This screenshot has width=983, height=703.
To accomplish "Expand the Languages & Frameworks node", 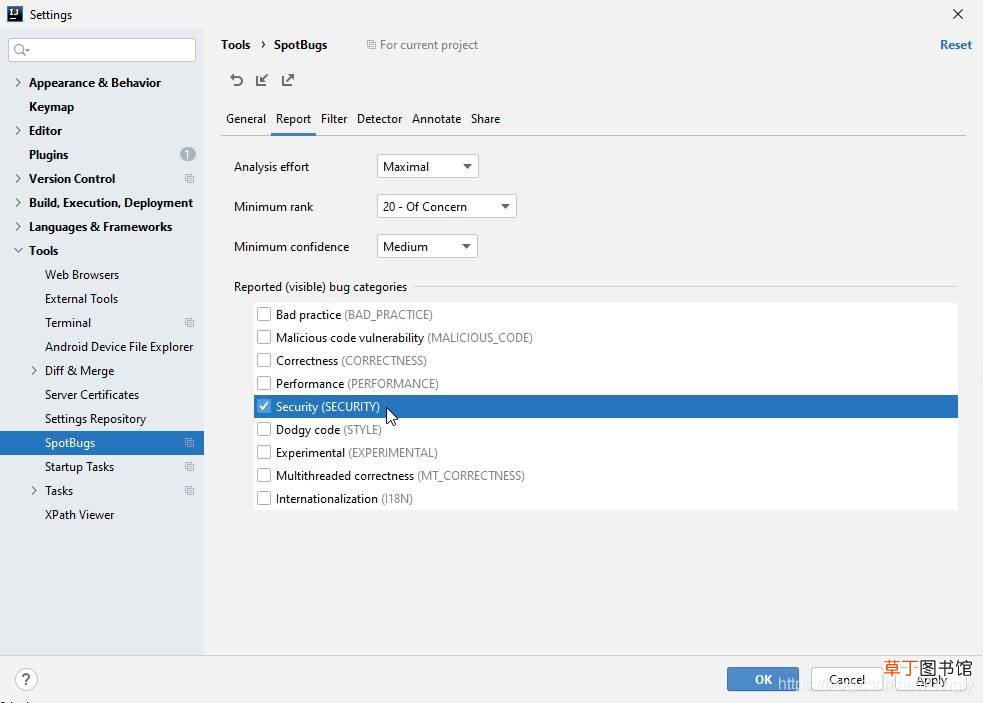I will [x=18, y=226].
